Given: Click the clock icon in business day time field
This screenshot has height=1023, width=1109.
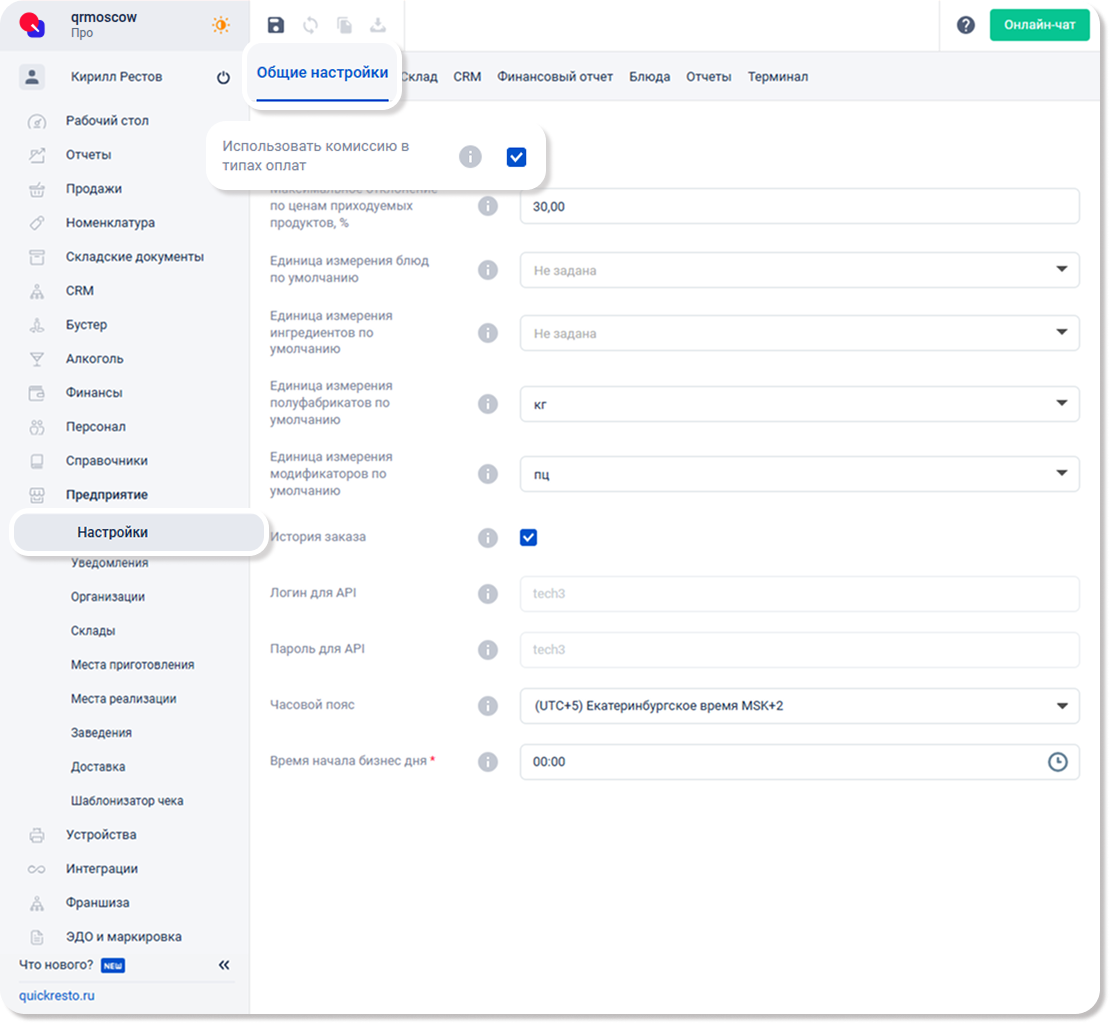Looking at the screenshot, I should coord(1057,762).
